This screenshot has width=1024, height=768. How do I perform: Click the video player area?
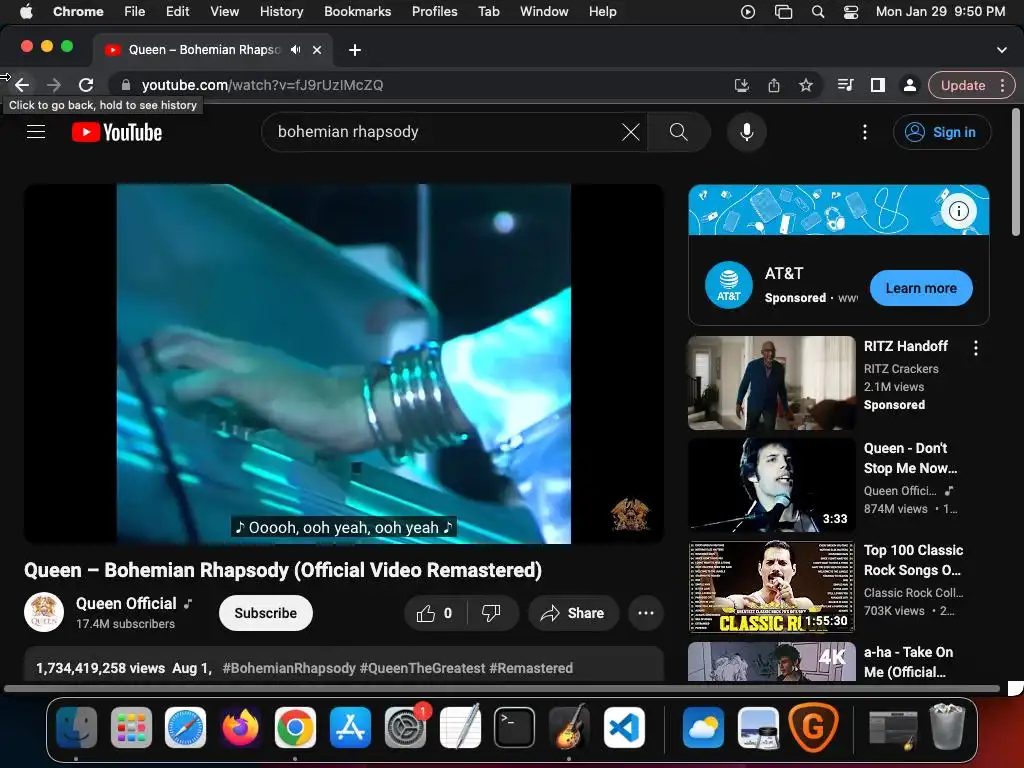(x=344, y=364)
